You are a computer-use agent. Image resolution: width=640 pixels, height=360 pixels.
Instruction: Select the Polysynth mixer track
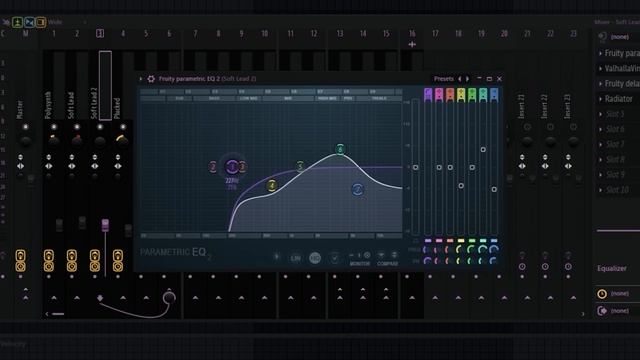click(48, 105)
